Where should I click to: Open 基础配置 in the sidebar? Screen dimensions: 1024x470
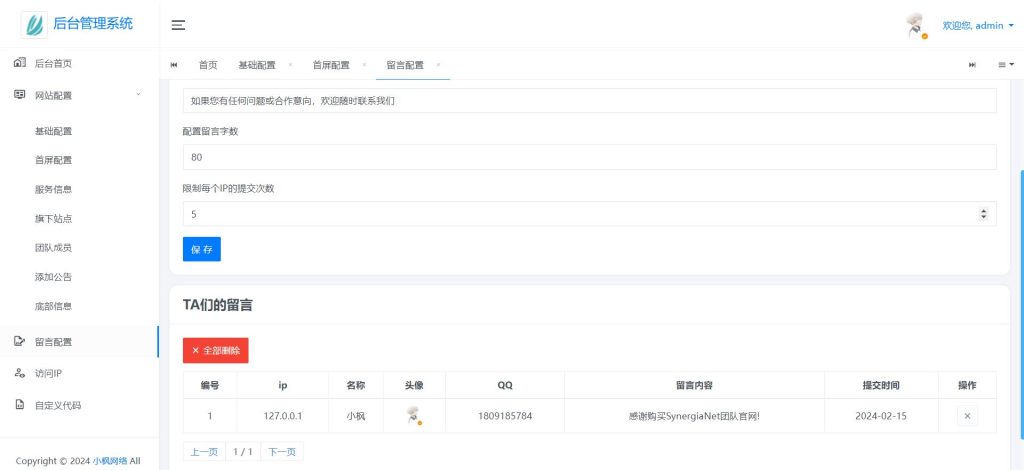point(53,131)
